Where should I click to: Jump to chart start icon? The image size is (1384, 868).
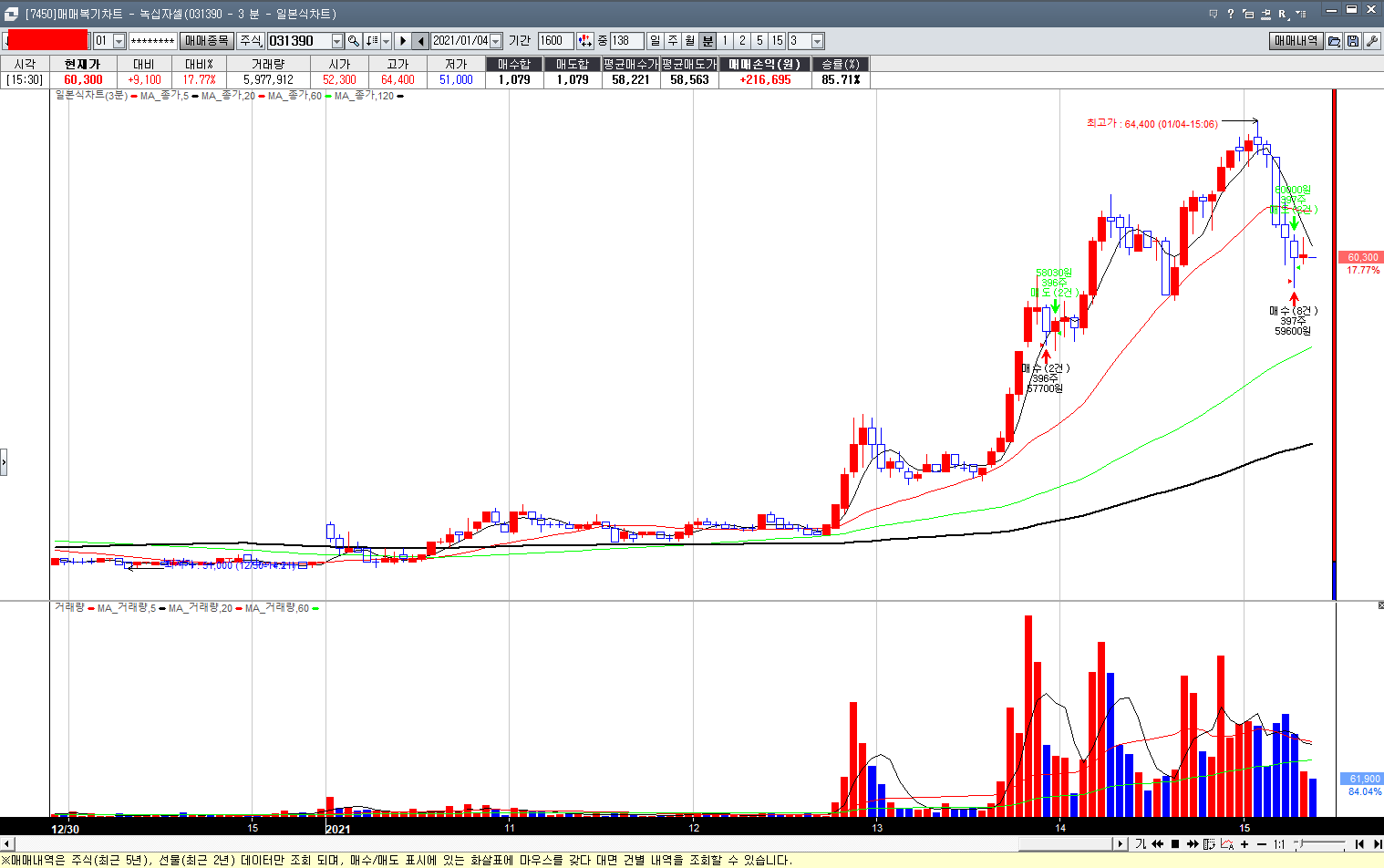(1359, 844)
